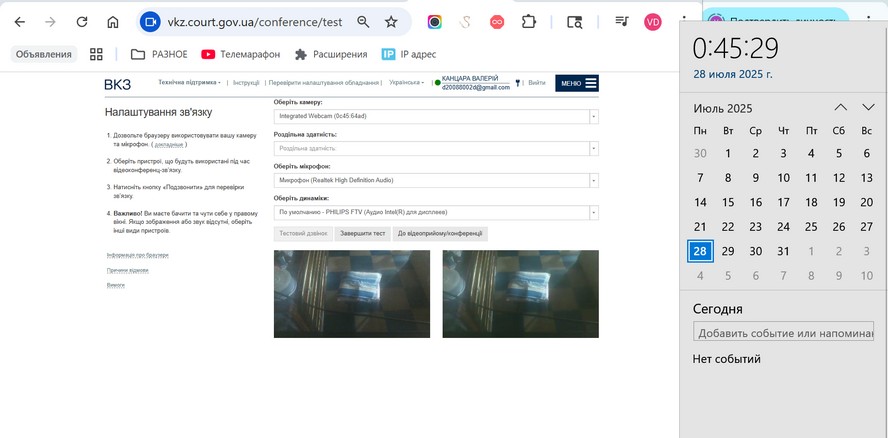
Task: Open the apps grid icon in bookmarks bar
Action: click(96, 54)
